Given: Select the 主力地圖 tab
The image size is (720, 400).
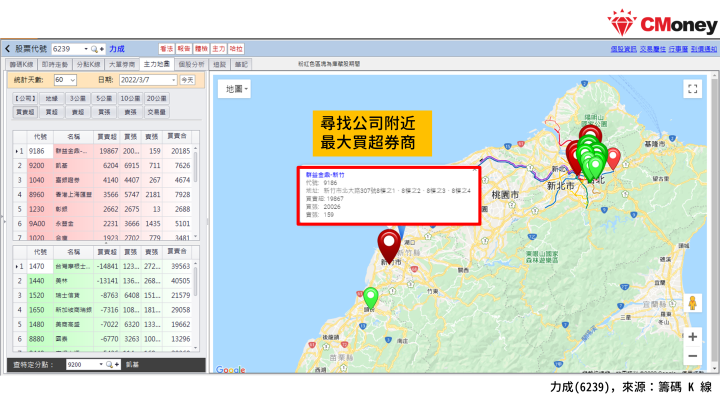Looking at the screenshot, I should [157, 64].
